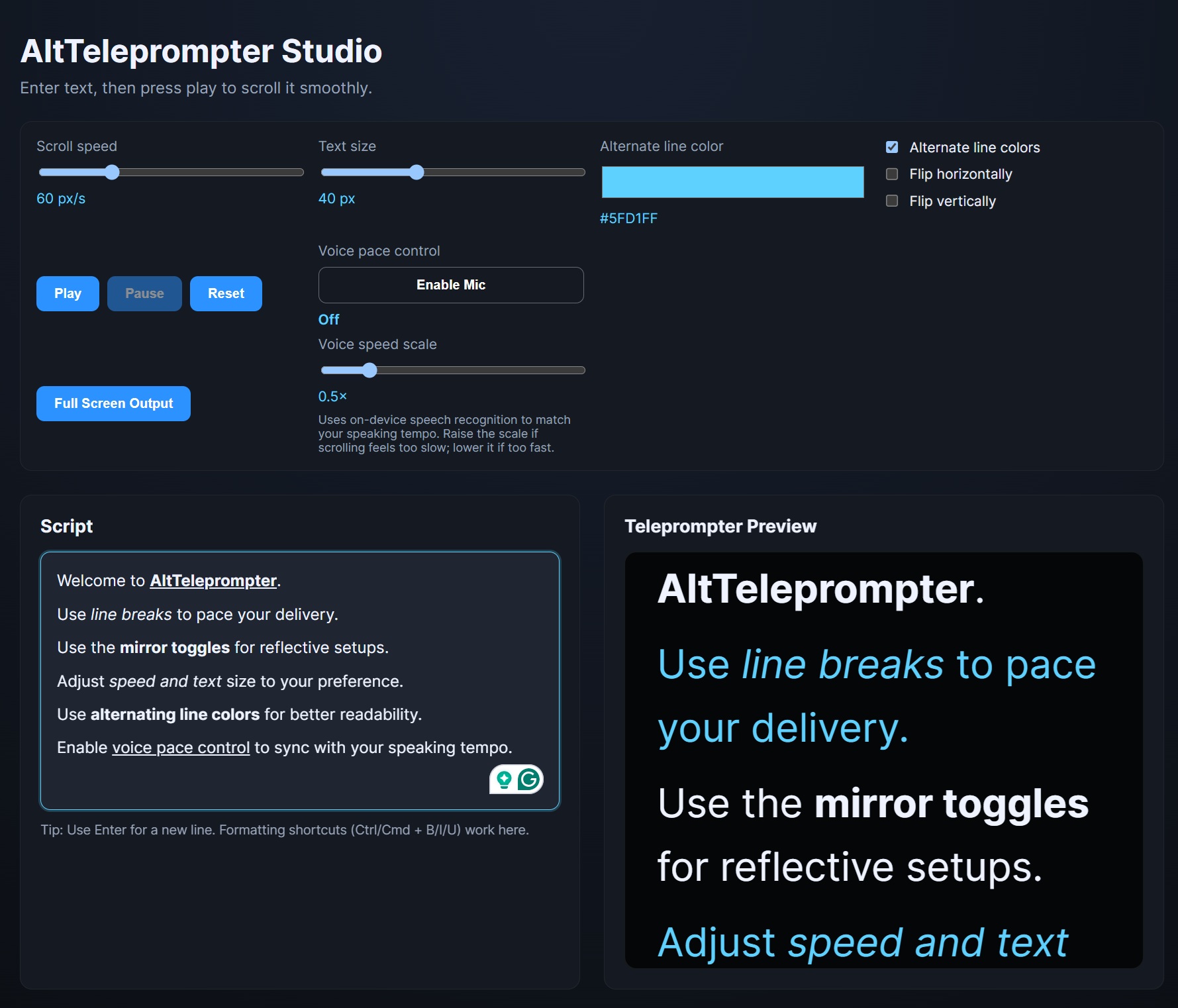
Task: Start scrolling with the Play button
Action: (68, 293)
